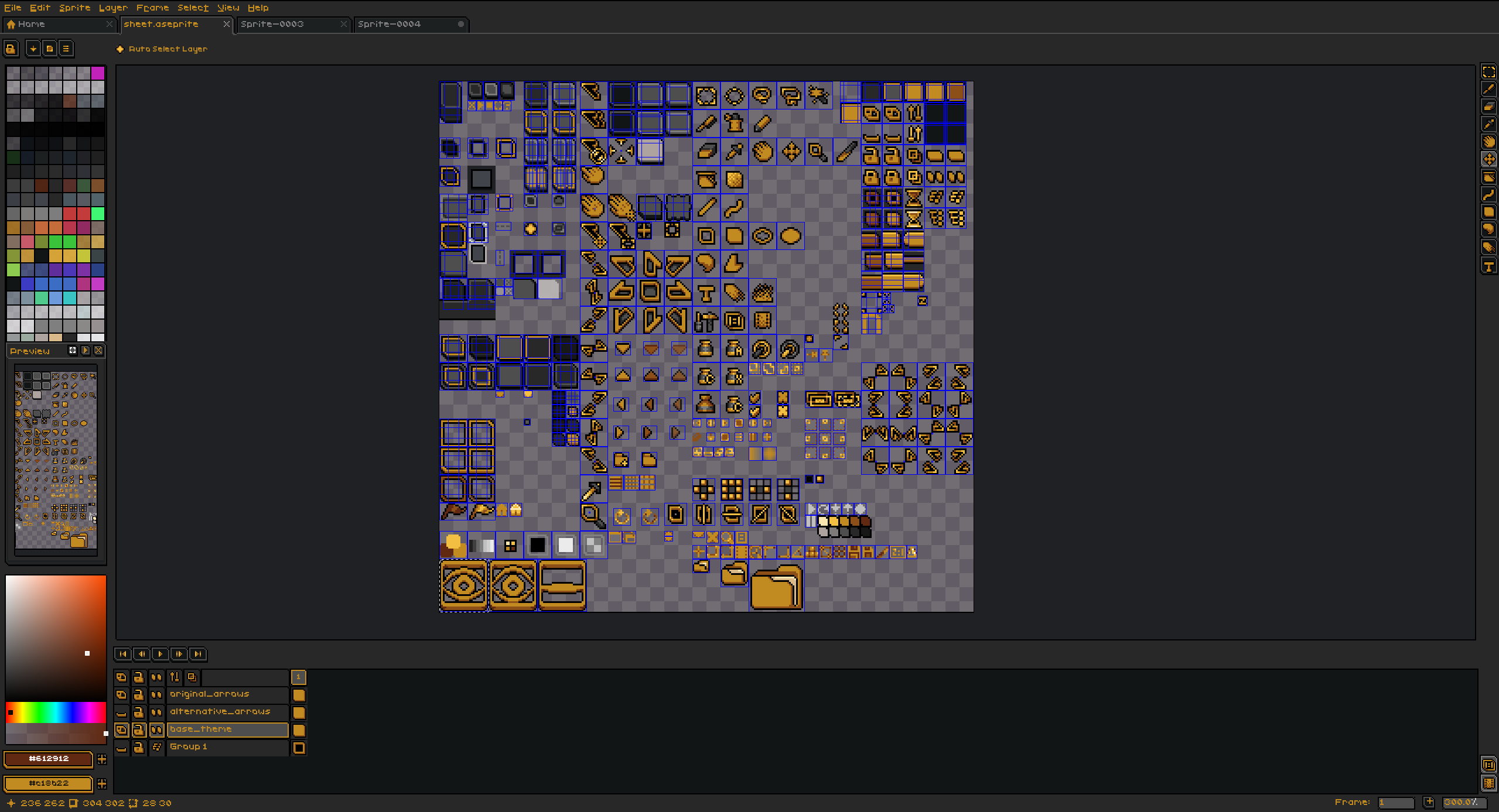Show the alternative_arrows layer
This screenshot has height=812, width=1499.
[121, 712]
